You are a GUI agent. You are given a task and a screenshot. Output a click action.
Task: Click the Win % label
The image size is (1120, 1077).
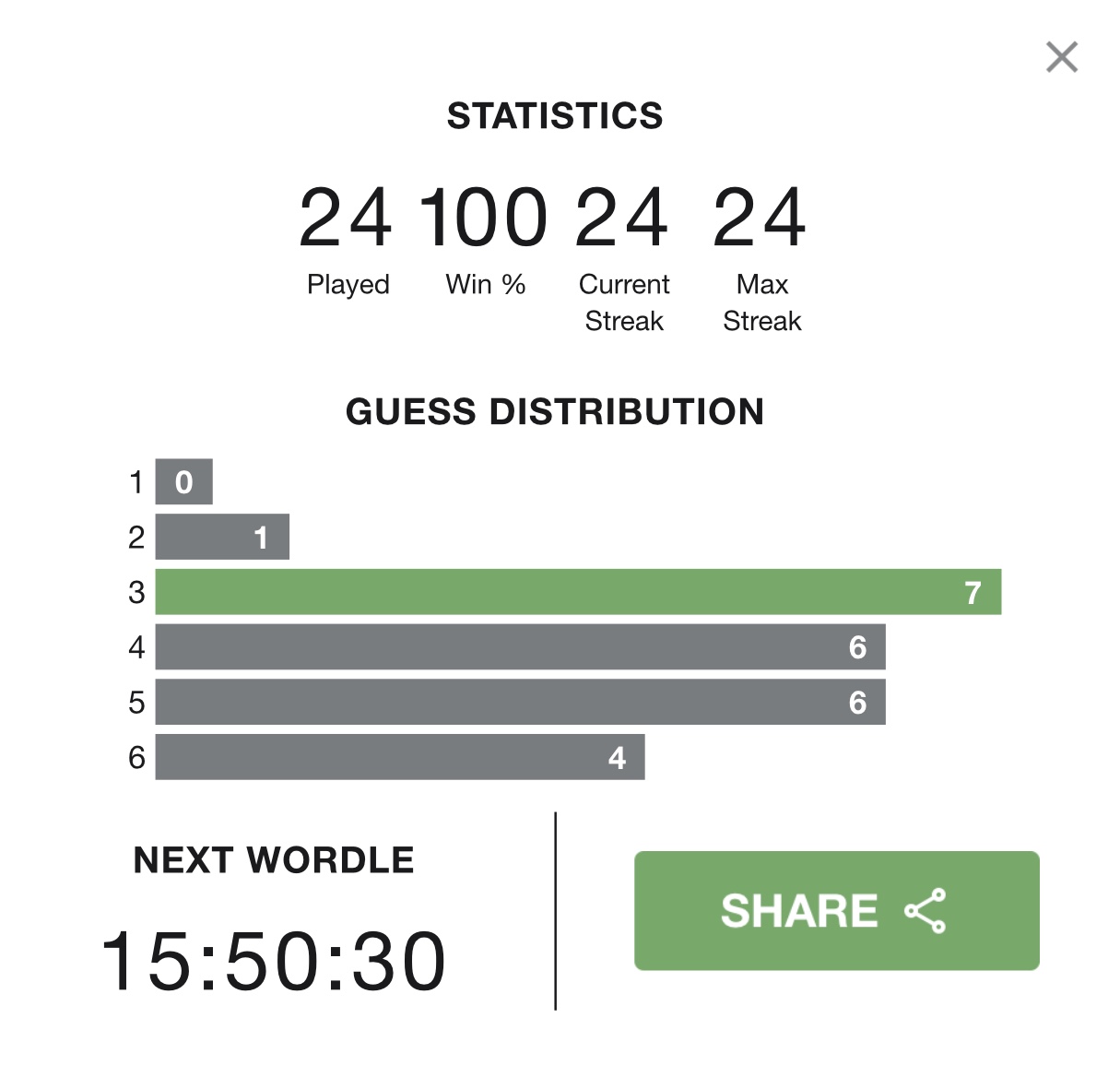[486, 284]
